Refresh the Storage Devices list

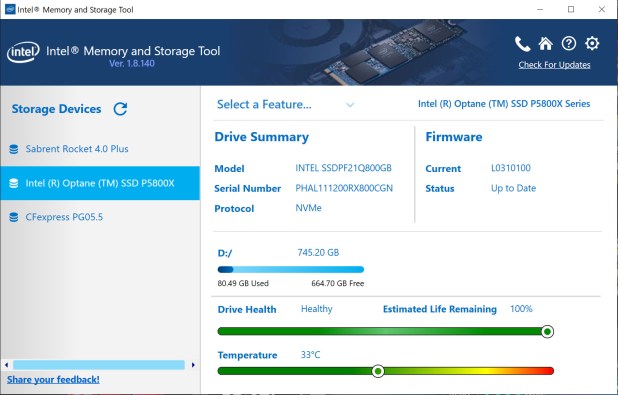click(x=120, y=109)
